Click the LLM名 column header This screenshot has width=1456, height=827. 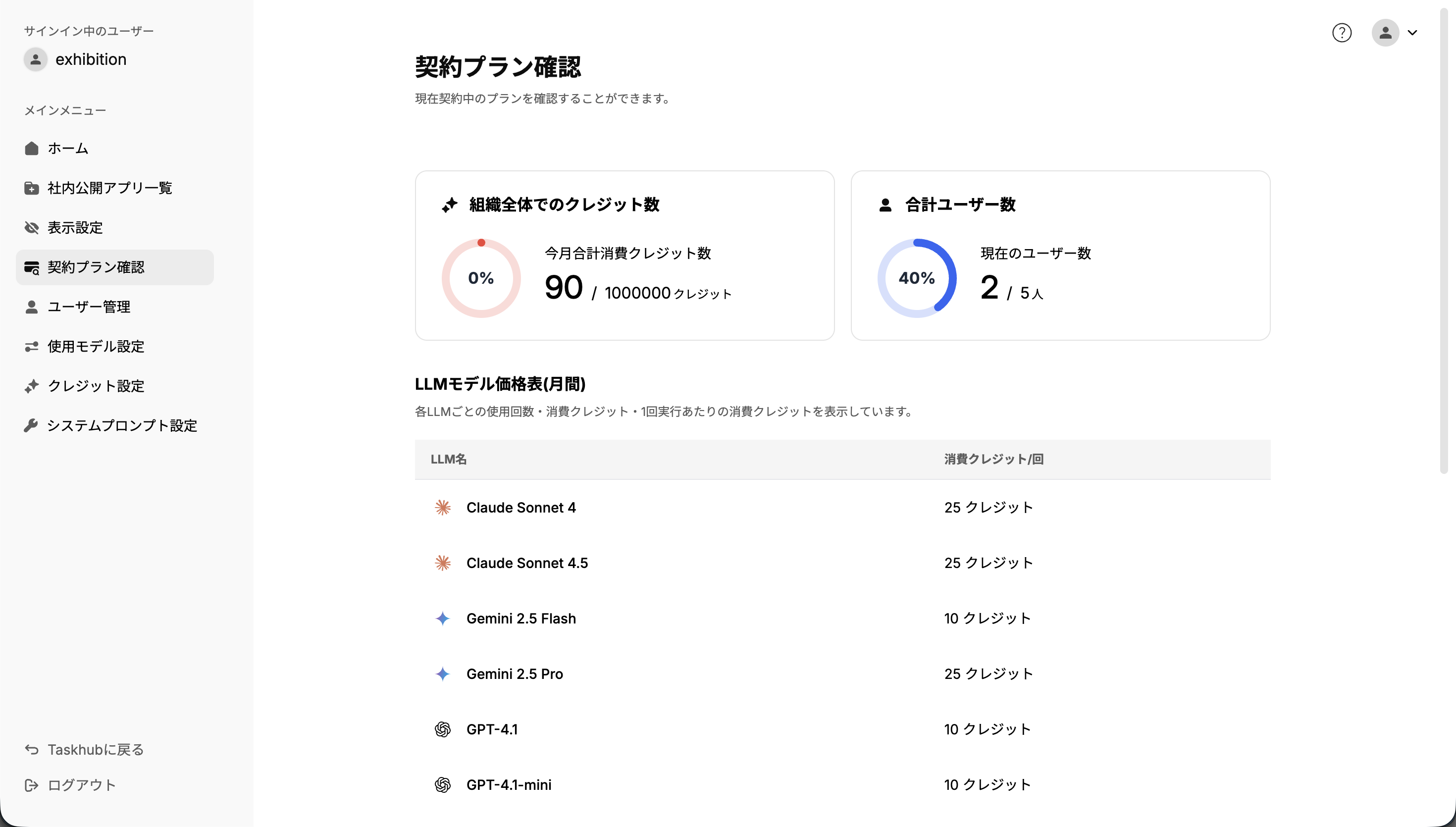[448, 459]
